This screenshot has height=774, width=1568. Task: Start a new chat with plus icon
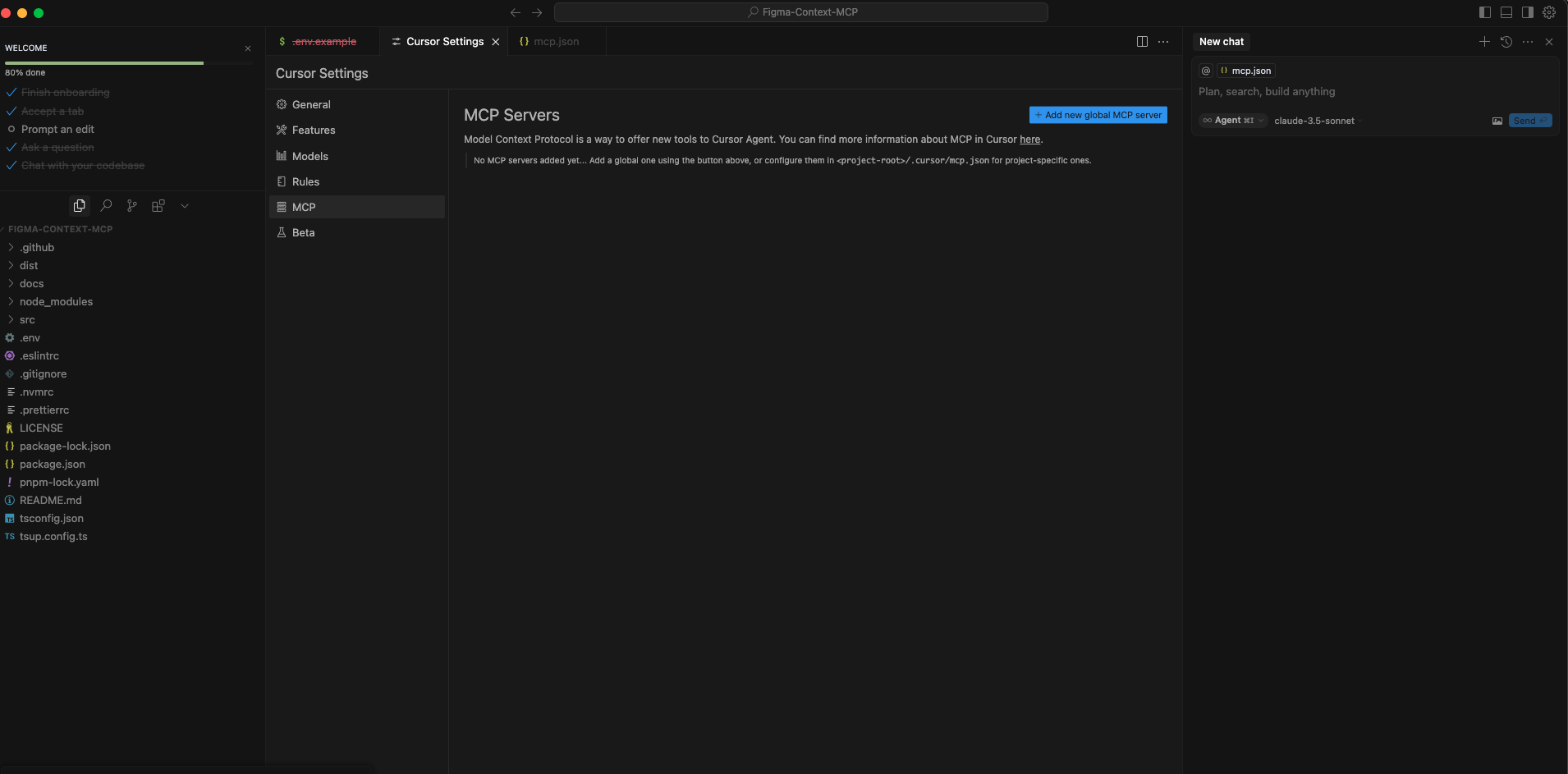pyautogui.click(x=1484, y=42)
